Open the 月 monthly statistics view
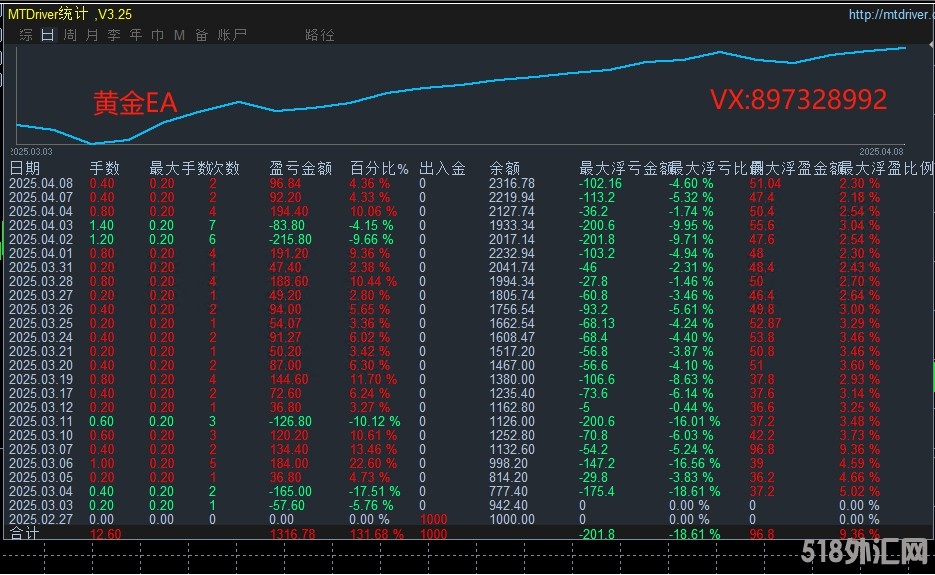935x575 pixels. tap(92, 35)
